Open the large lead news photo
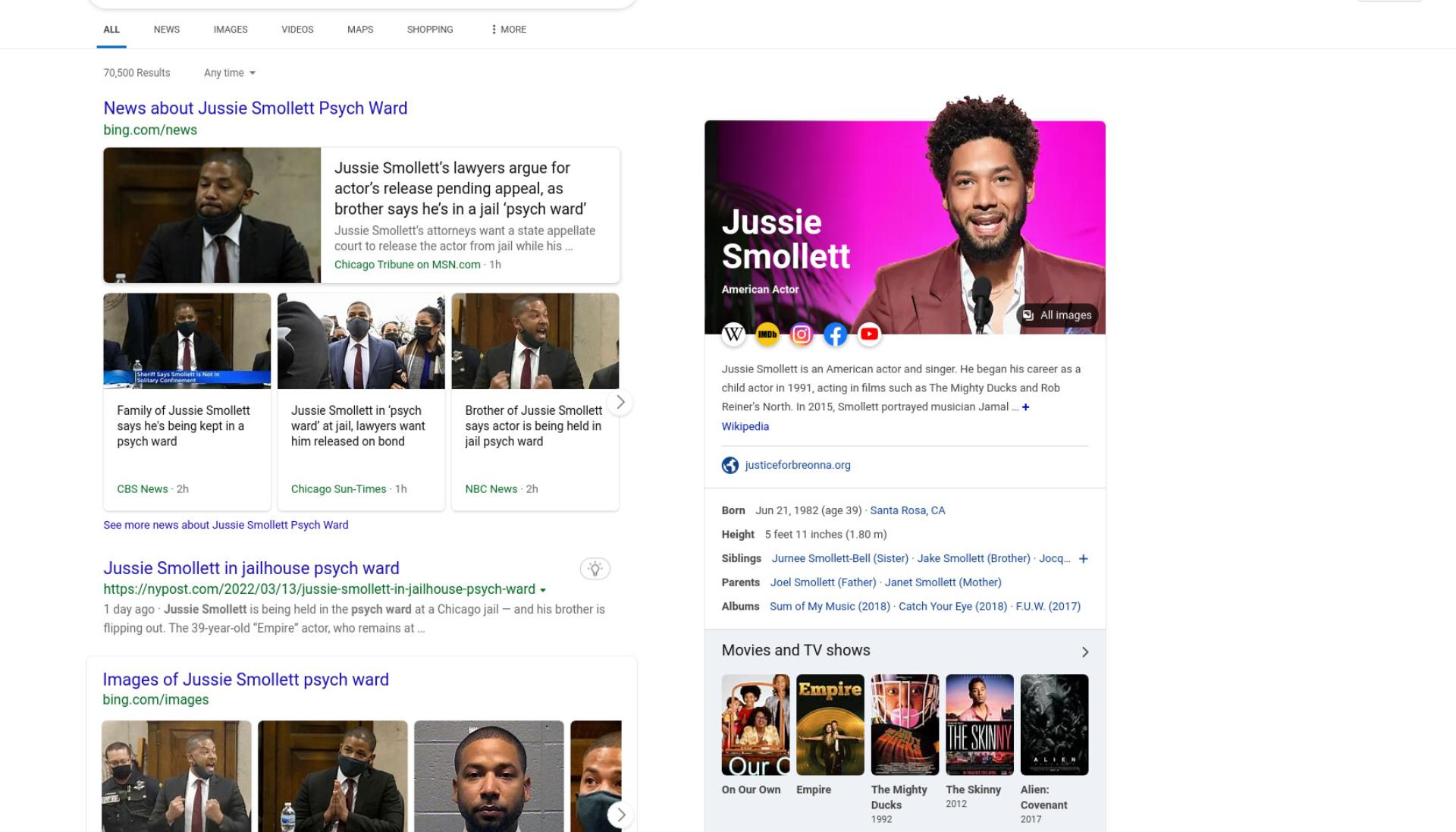This screenshot has height=832, width=1456. pos(212,215)
